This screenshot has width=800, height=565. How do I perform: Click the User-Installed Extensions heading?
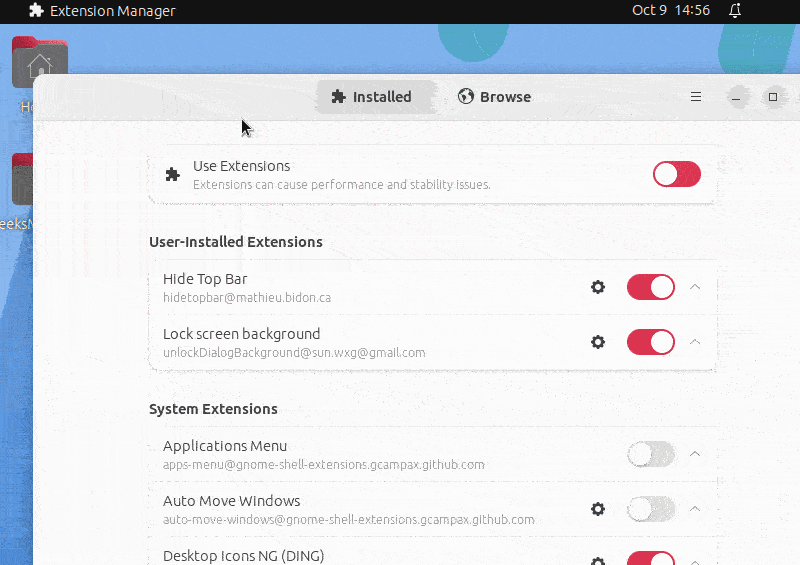(x=236, y=242)
